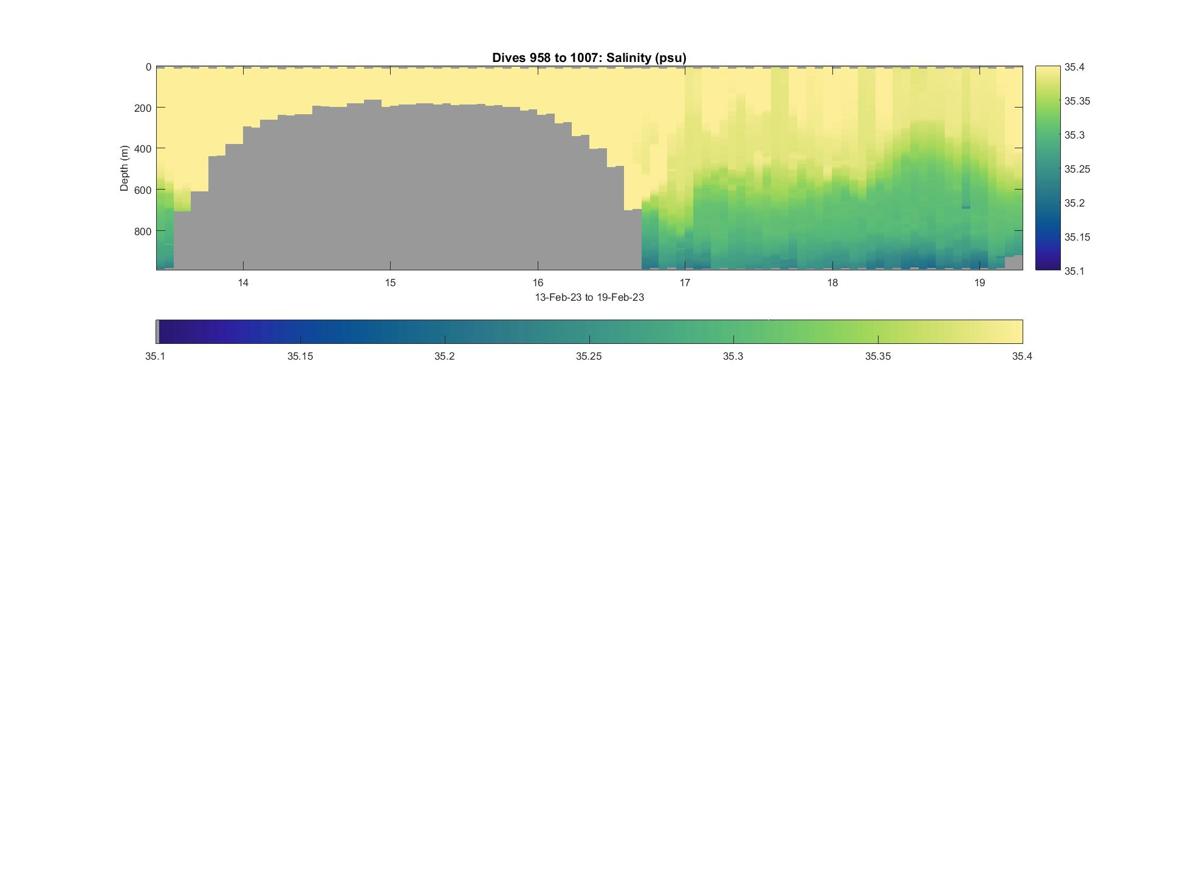Click vertical colorbar label 35.35
This screenshot has height=885, width=1200.
coord(1077,101)
